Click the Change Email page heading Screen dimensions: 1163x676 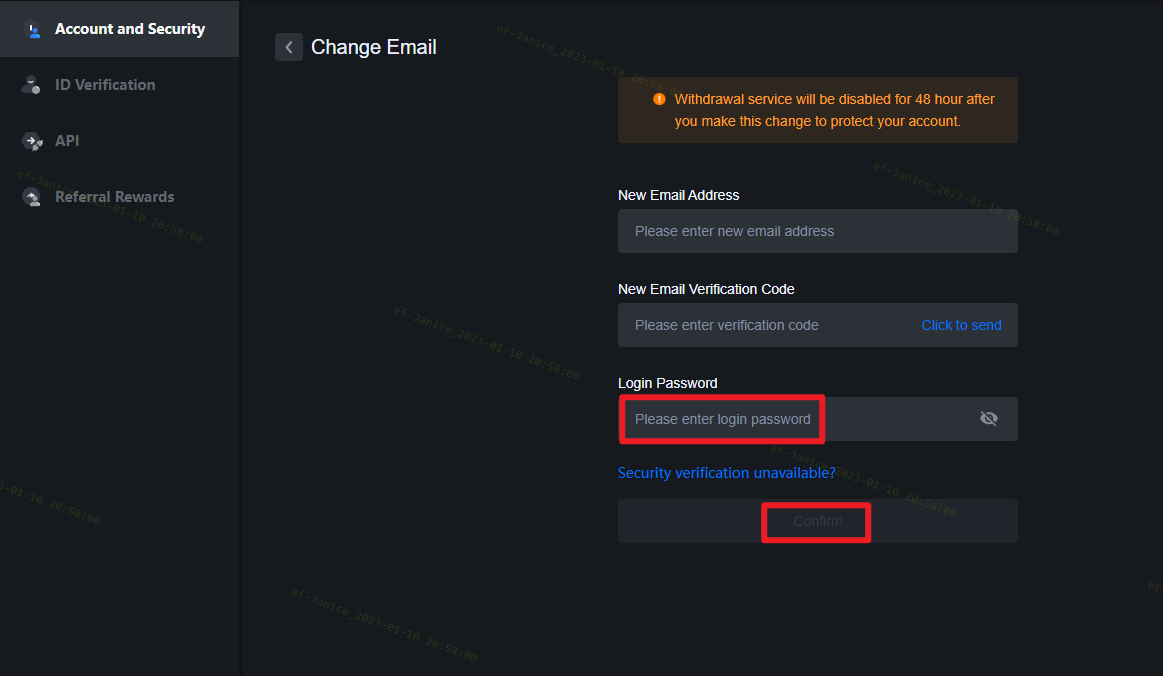click(373, 47)
